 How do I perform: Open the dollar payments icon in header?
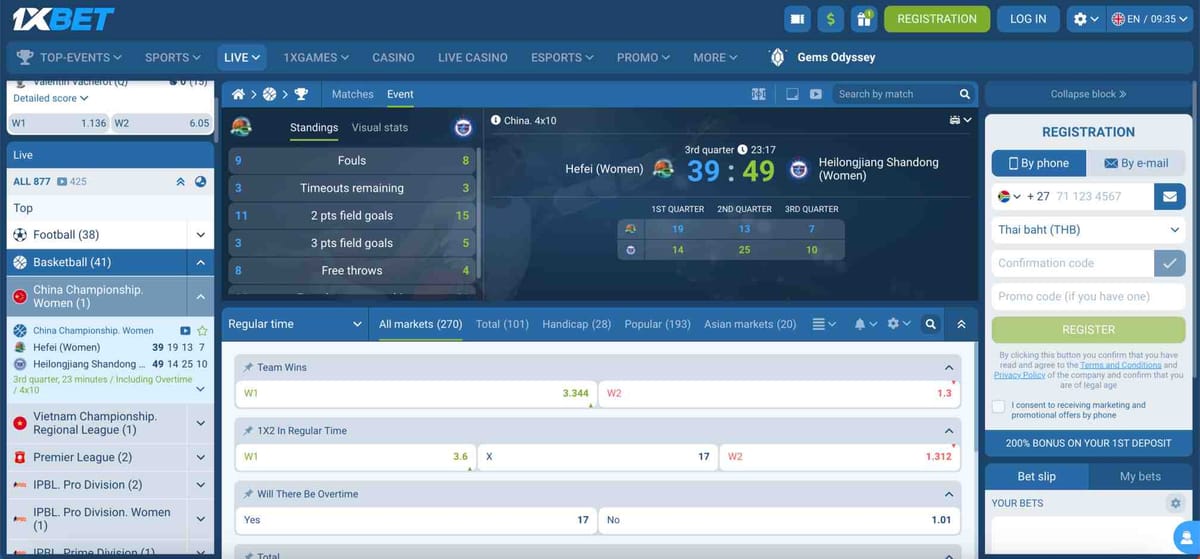(830, 18)
